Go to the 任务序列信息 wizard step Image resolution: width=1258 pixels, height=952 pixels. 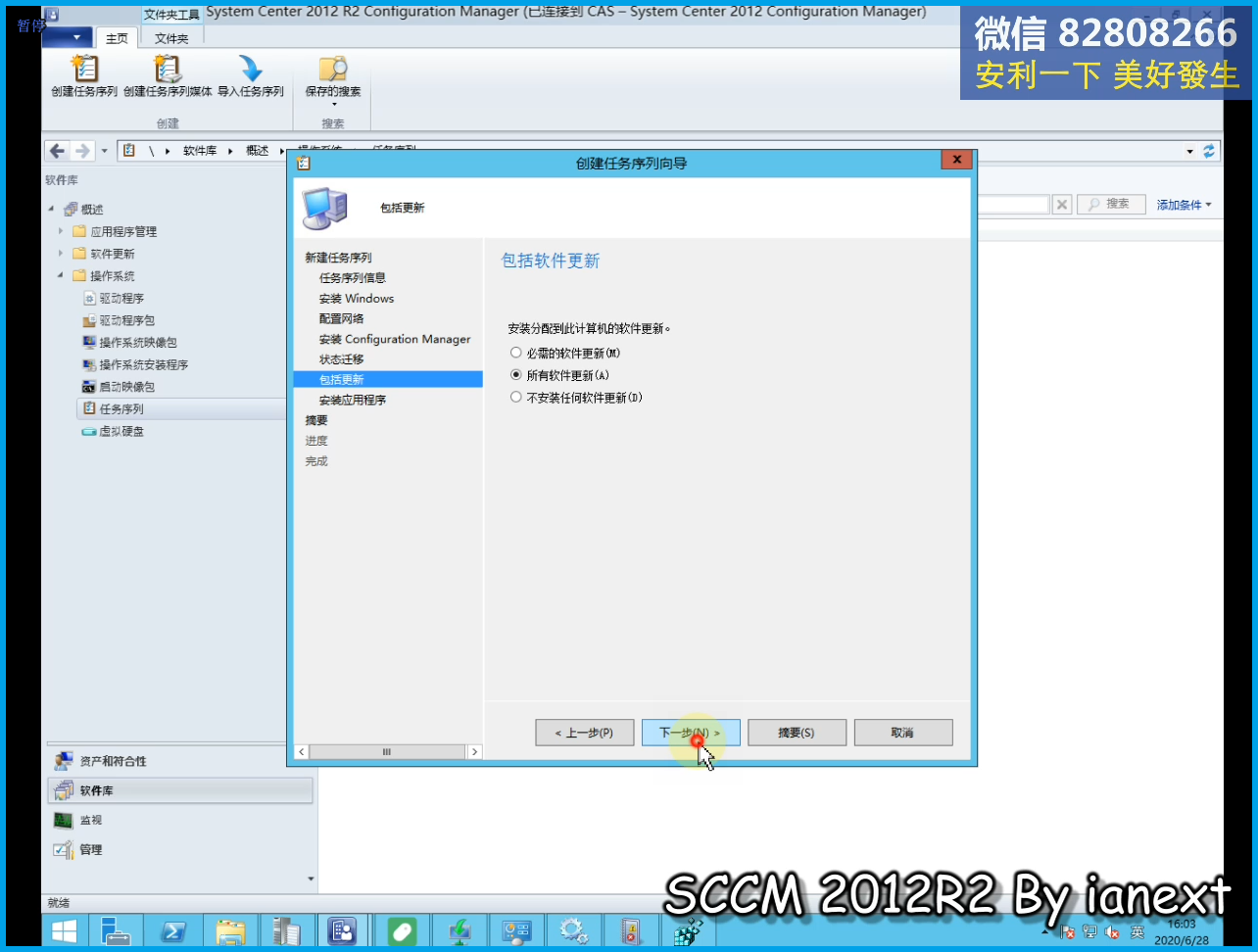click(x=353, y=278)
